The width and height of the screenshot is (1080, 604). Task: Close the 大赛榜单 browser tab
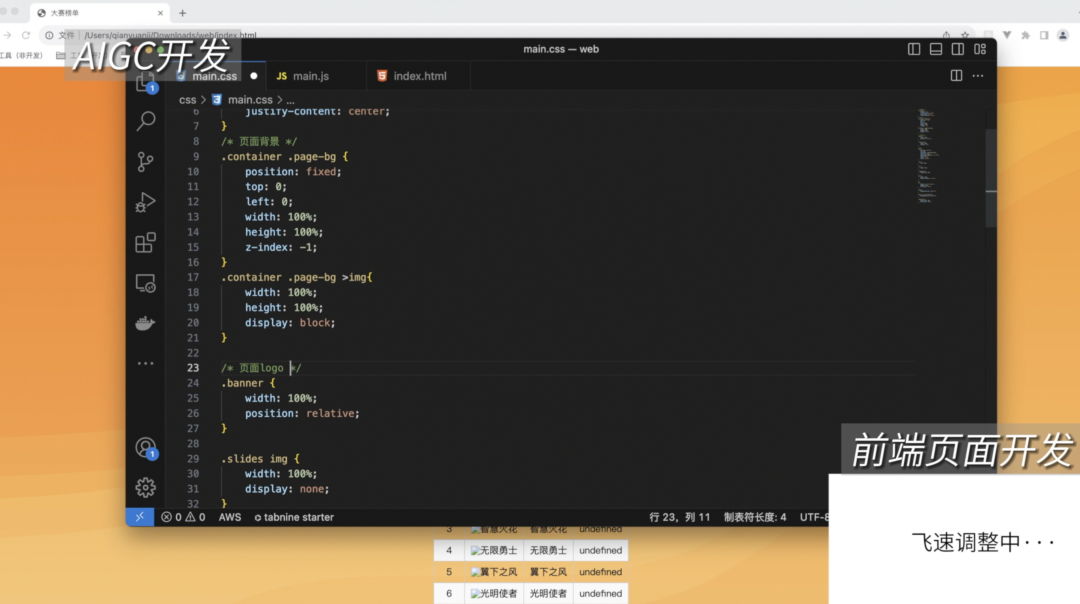pyautogui.click(x=160, y=13)
